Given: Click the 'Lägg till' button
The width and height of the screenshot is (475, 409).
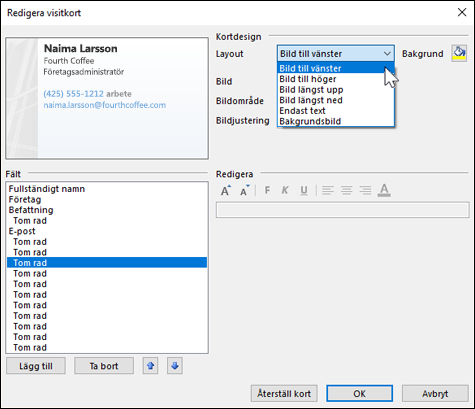Looking at the screenshot, I should pos(36,366).
